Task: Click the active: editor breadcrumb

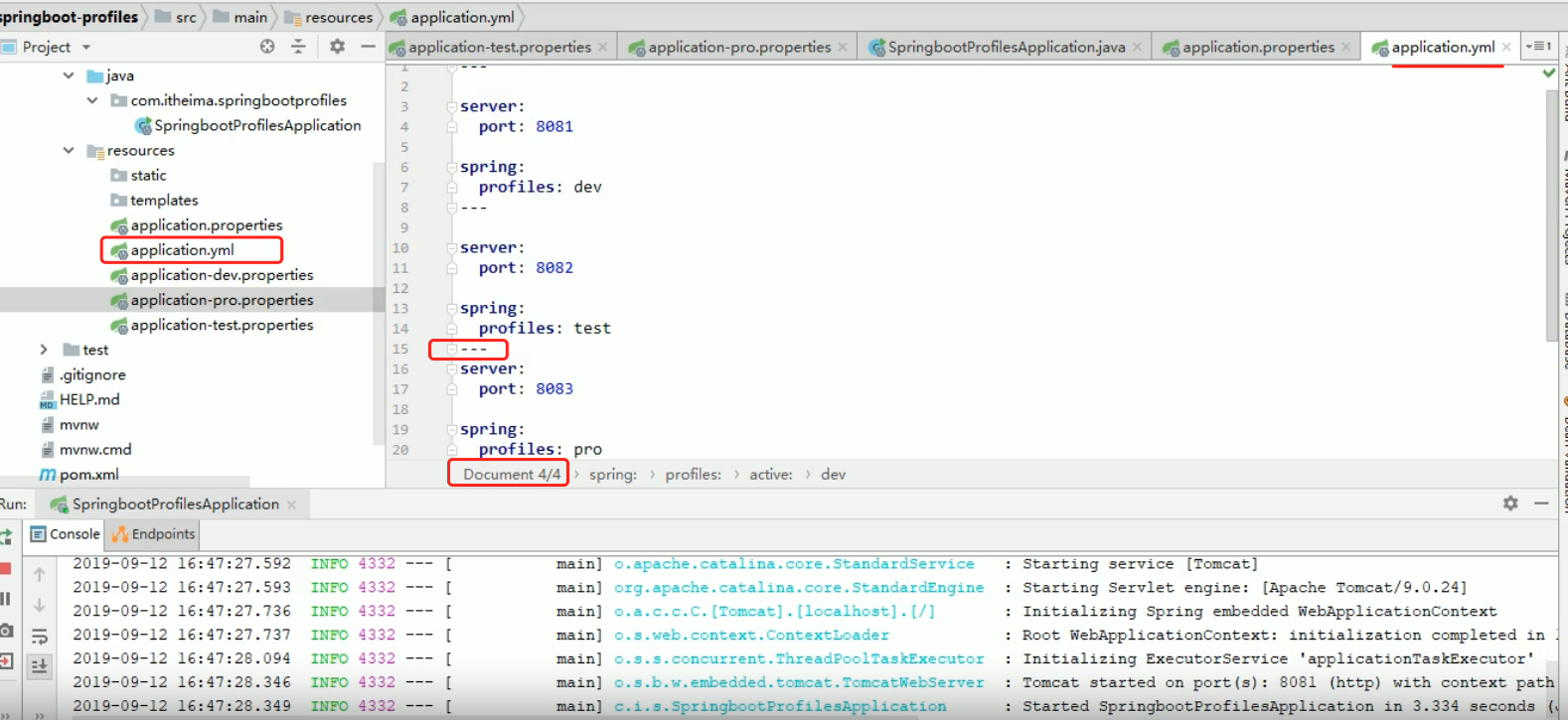Action: pos(771,475)
